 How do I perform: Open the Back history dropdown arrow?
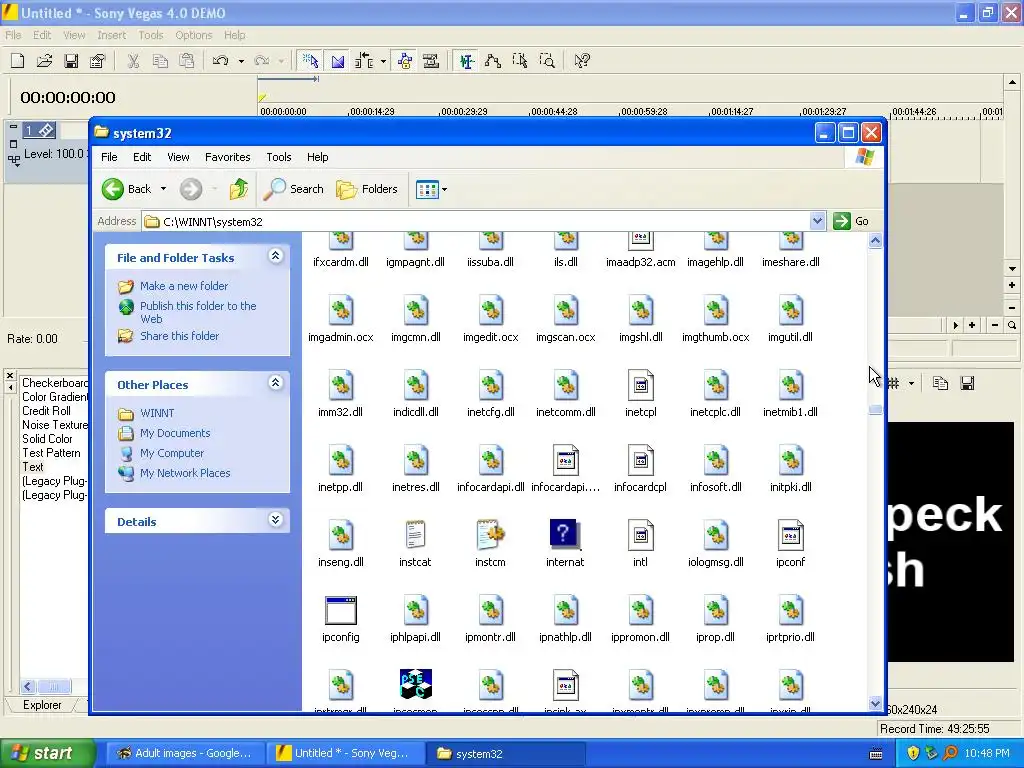point(163,189)
